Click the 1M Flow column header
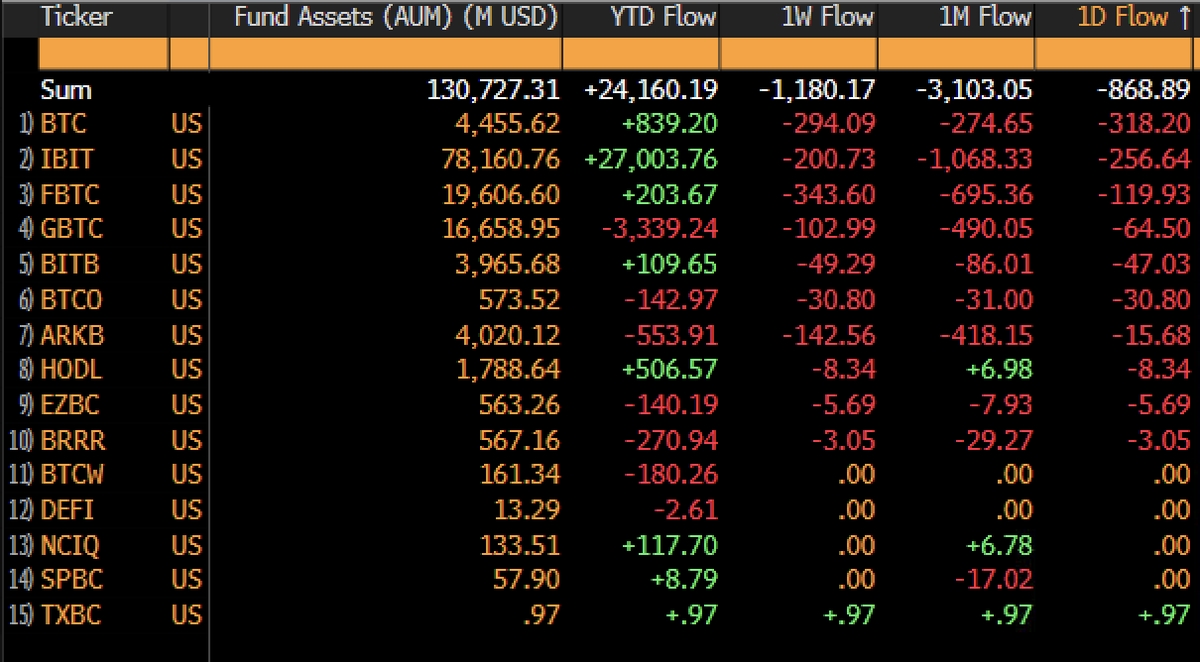Screen dimensions: 1200x662 985,17
